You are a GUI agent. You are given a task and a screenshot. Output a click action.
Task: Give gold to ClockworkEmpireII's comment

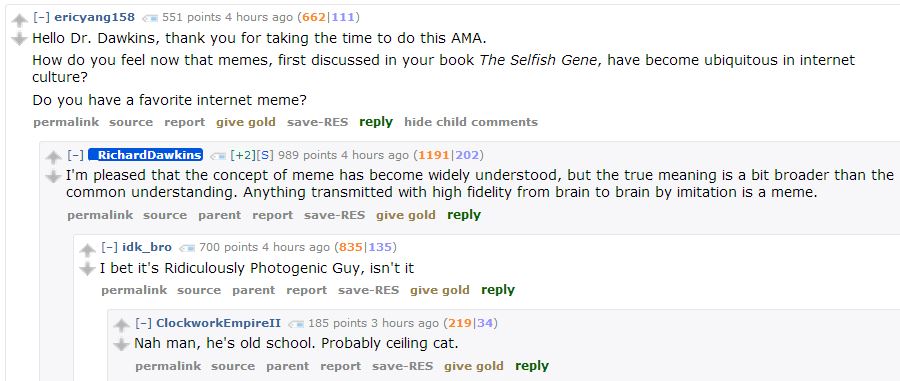coord(474,366)
